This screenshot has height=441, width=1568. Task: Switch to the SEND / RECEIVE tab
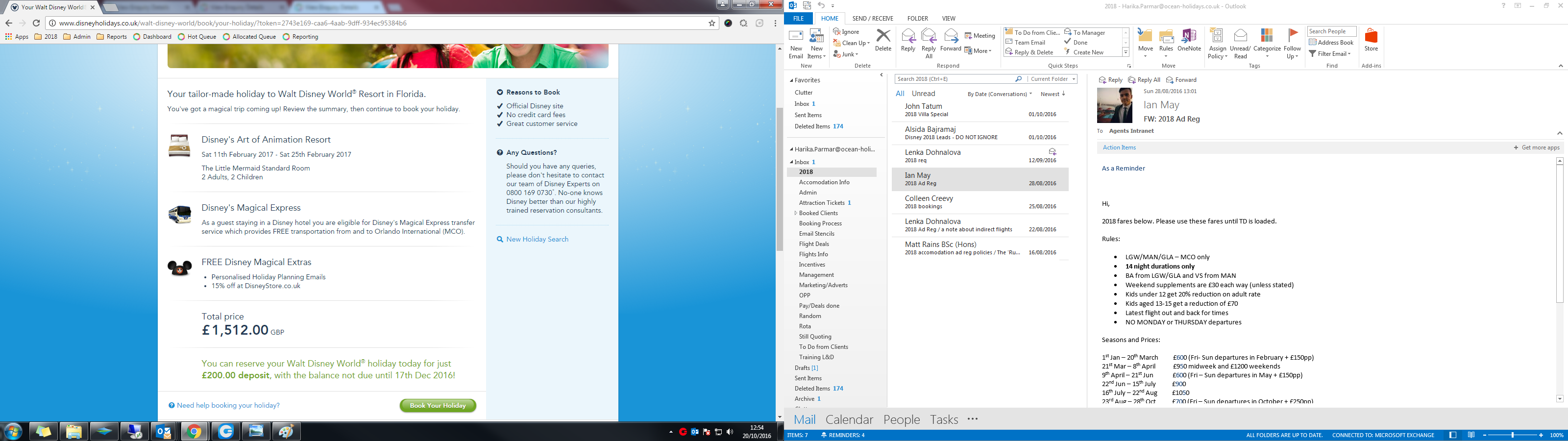click(873, 18)
